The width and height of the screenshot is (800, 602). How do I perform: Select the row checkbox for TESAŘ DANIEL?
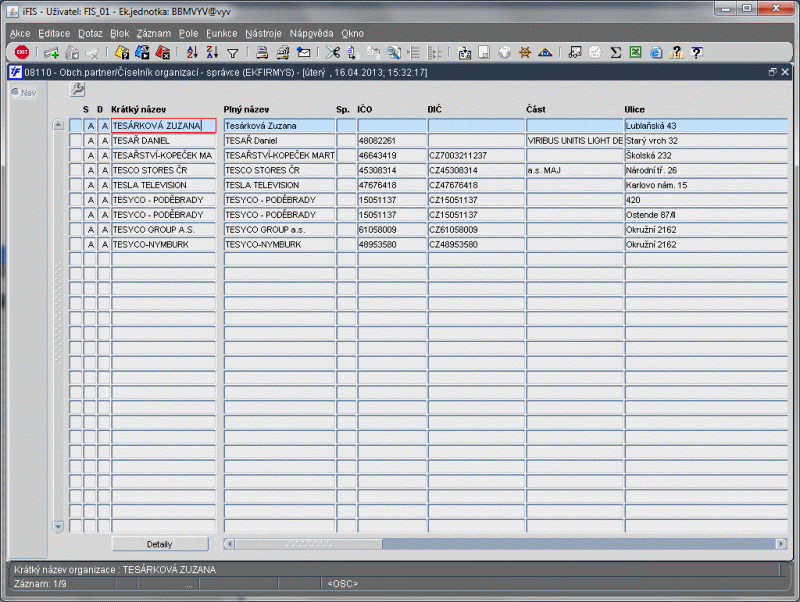coord(75,141)
